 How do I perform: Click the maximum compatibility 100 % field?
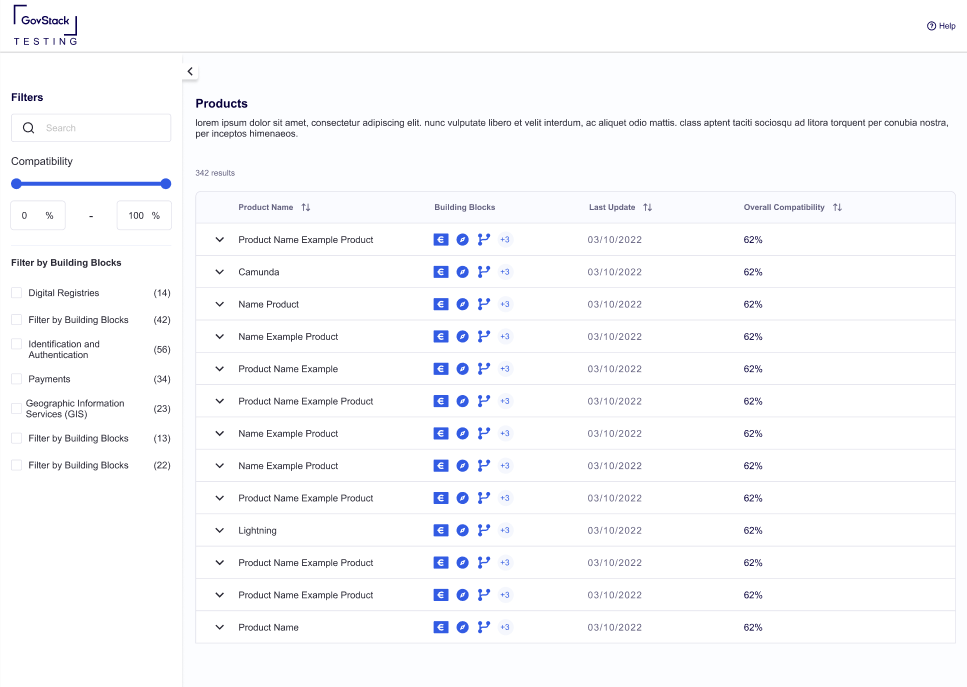click(x=144, y=215)
